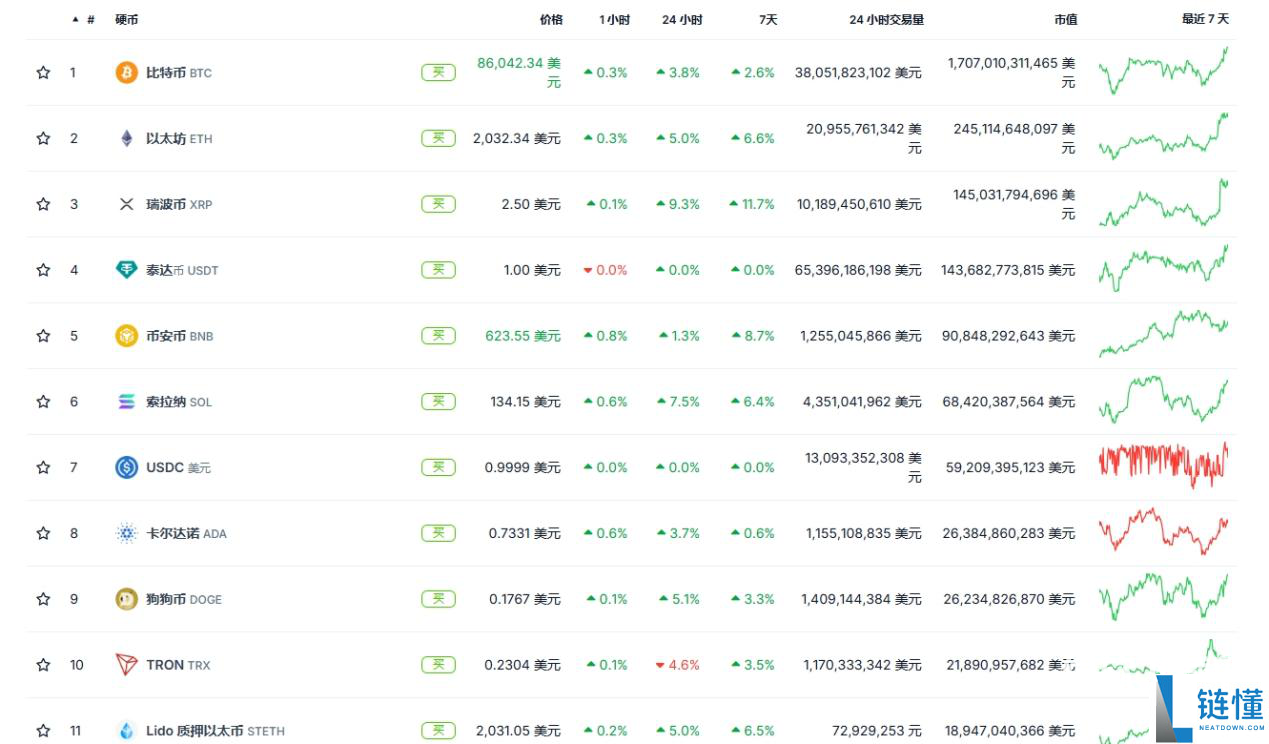Click the 买 buy button for Ethereum
The height and width of the screenshot is (744, 1269).
[438, 138]
